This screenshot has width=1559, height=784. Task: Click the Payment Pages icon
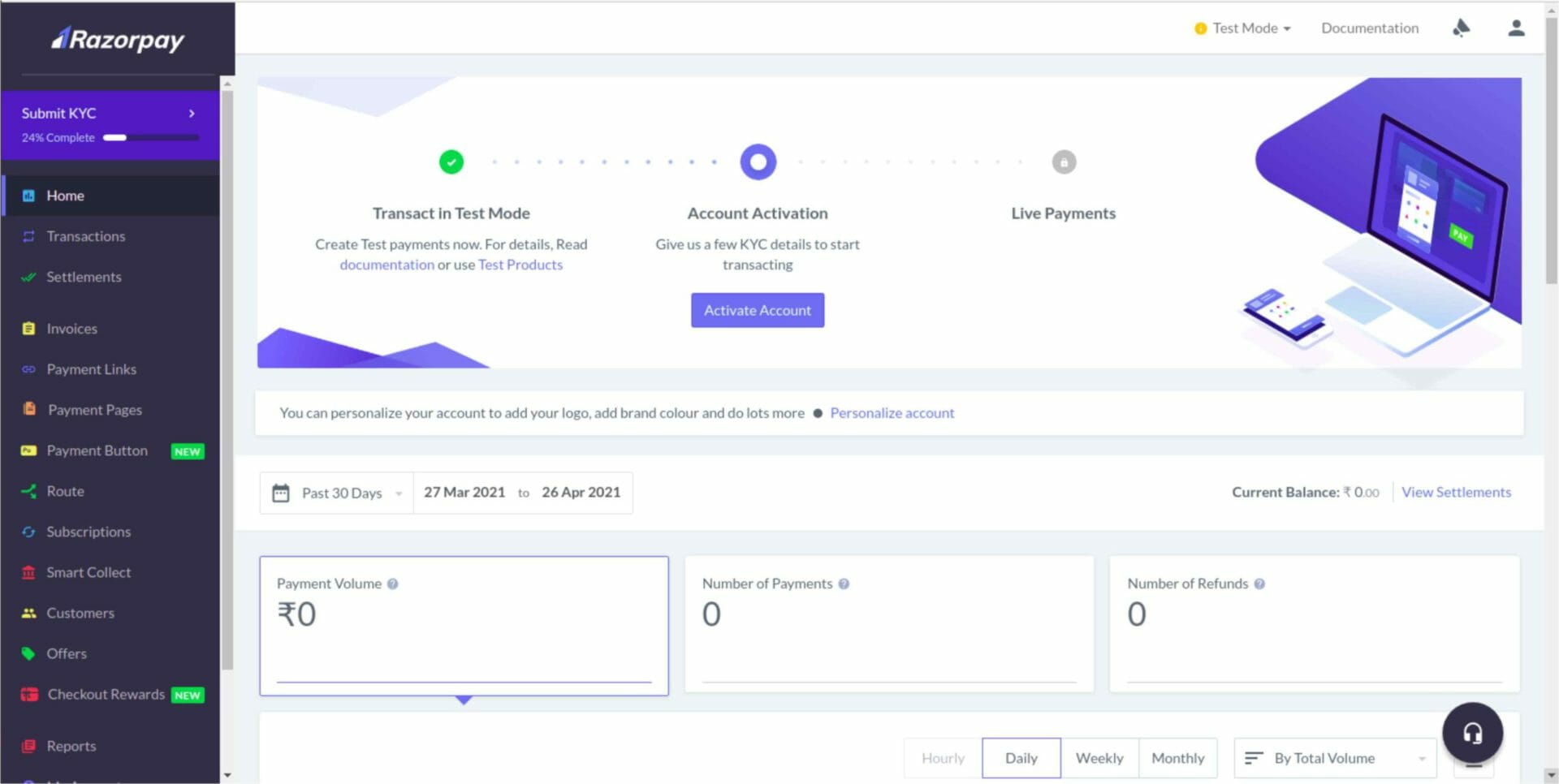coord(29,409)
